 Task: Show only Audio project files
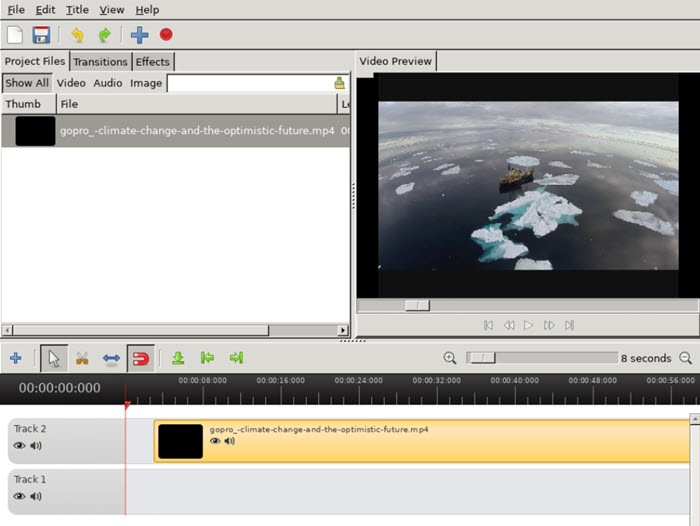coord(108,83)
